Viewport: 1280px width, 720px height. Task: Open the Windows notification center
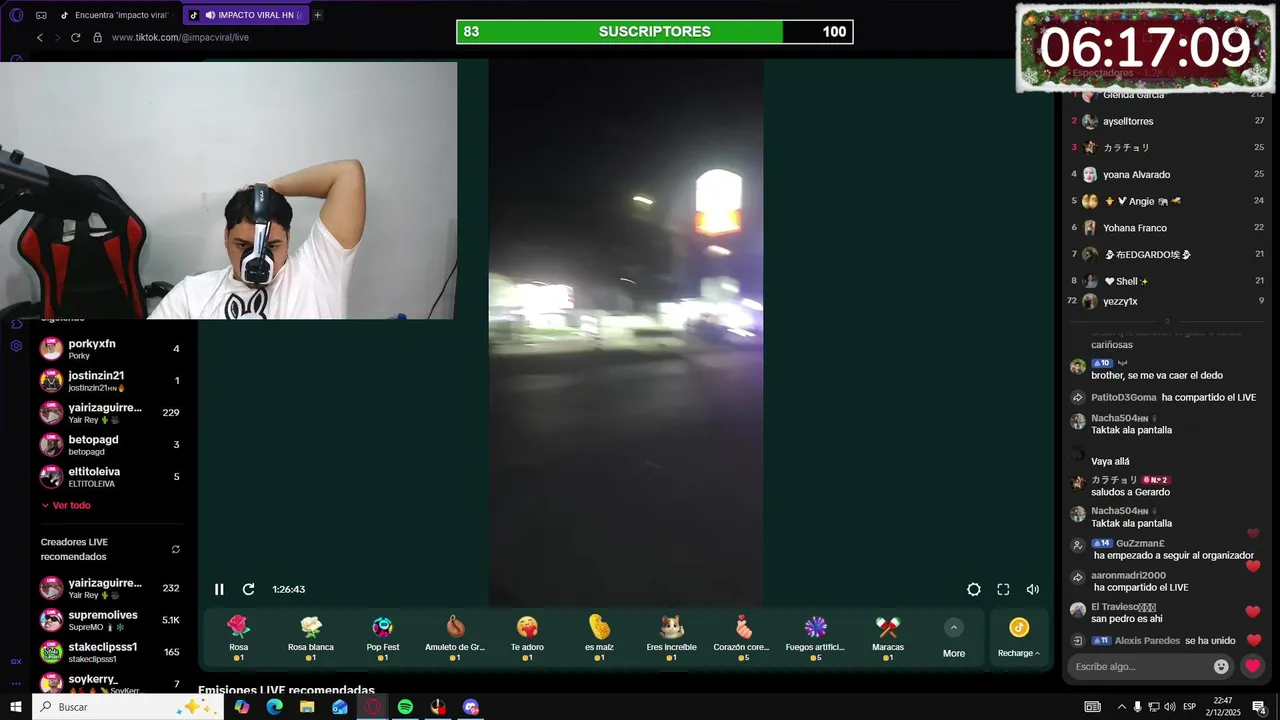point(1260,707)
